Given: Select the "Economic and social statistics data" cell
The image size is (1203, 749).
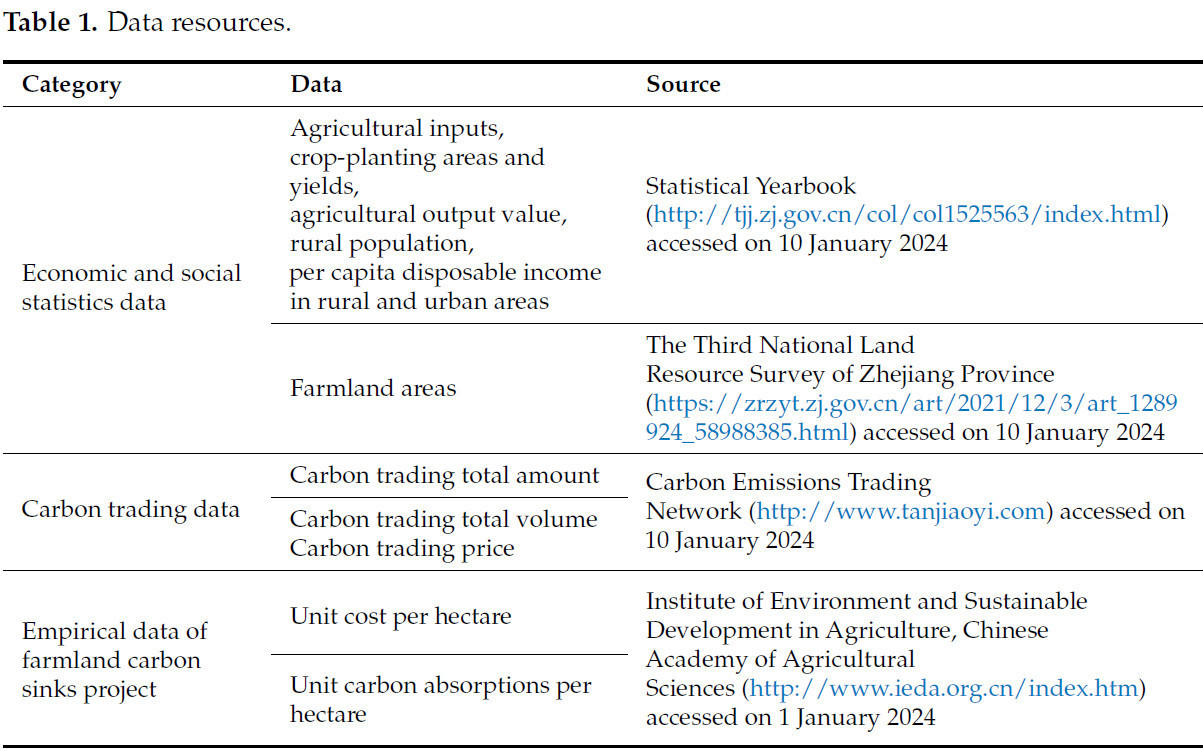Looking at the screenshot, I should pyautogui.click(x=131, y=287).
